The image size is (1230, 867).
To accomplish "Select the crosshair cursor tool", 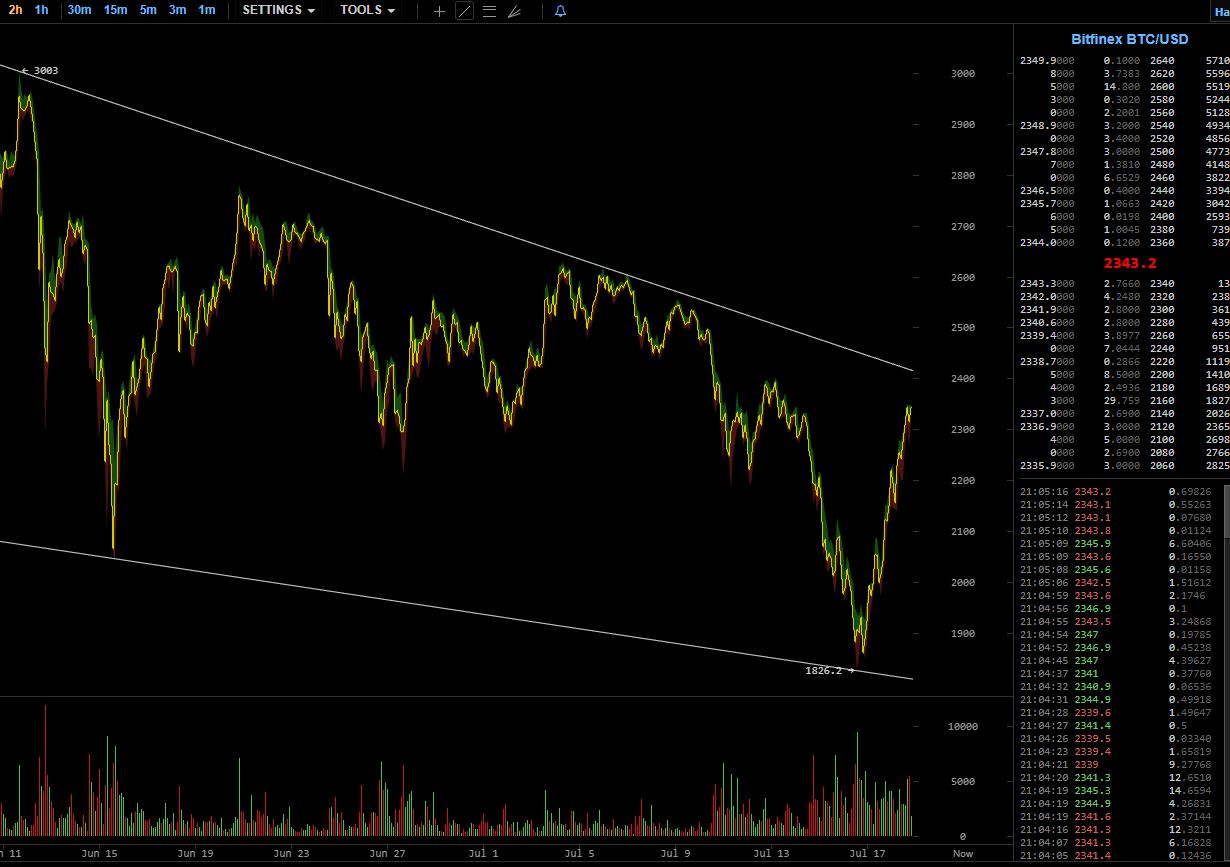I will [x=439, y=11].
